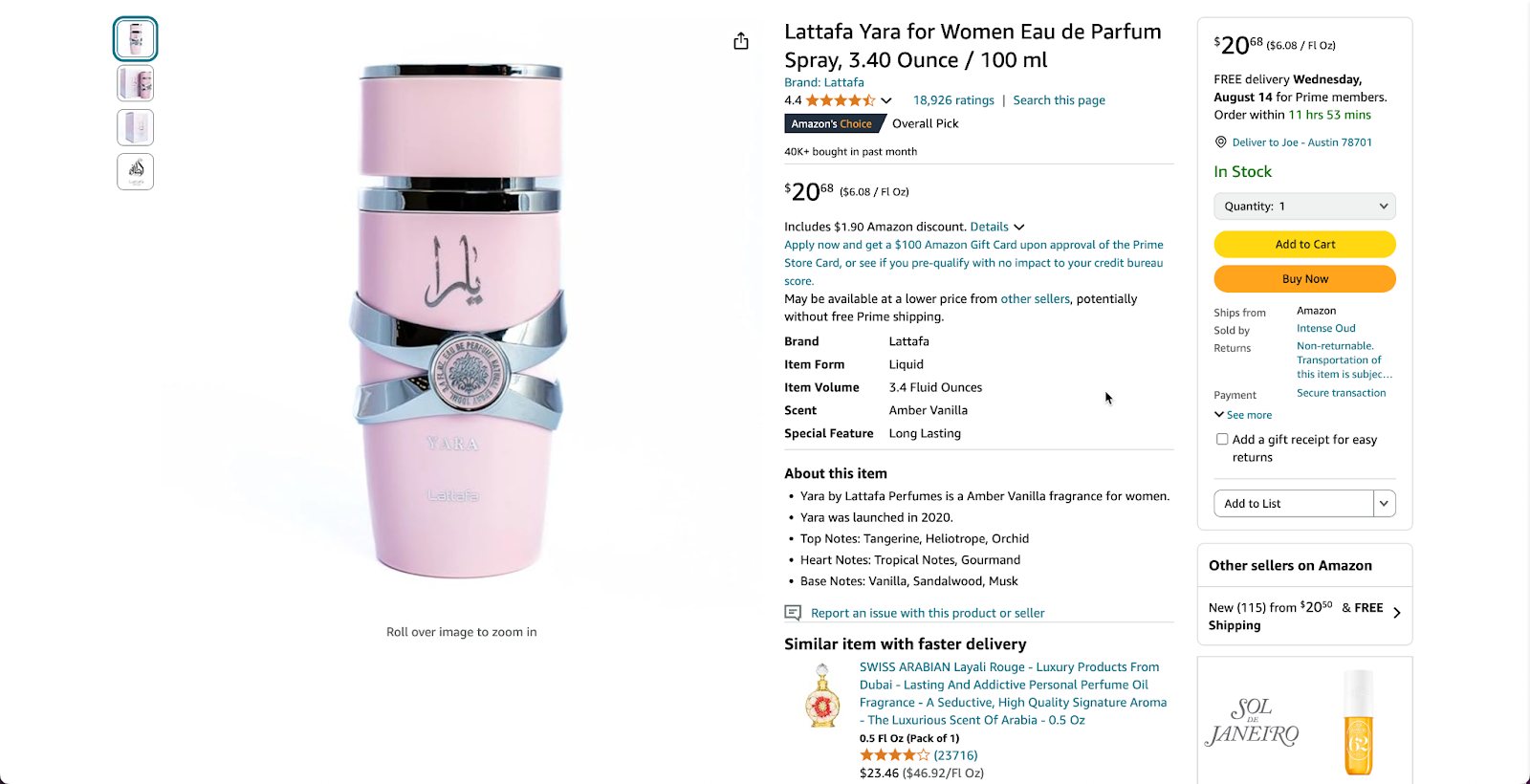Check Add a gift receipt for easy returns

coord(1222,438)
